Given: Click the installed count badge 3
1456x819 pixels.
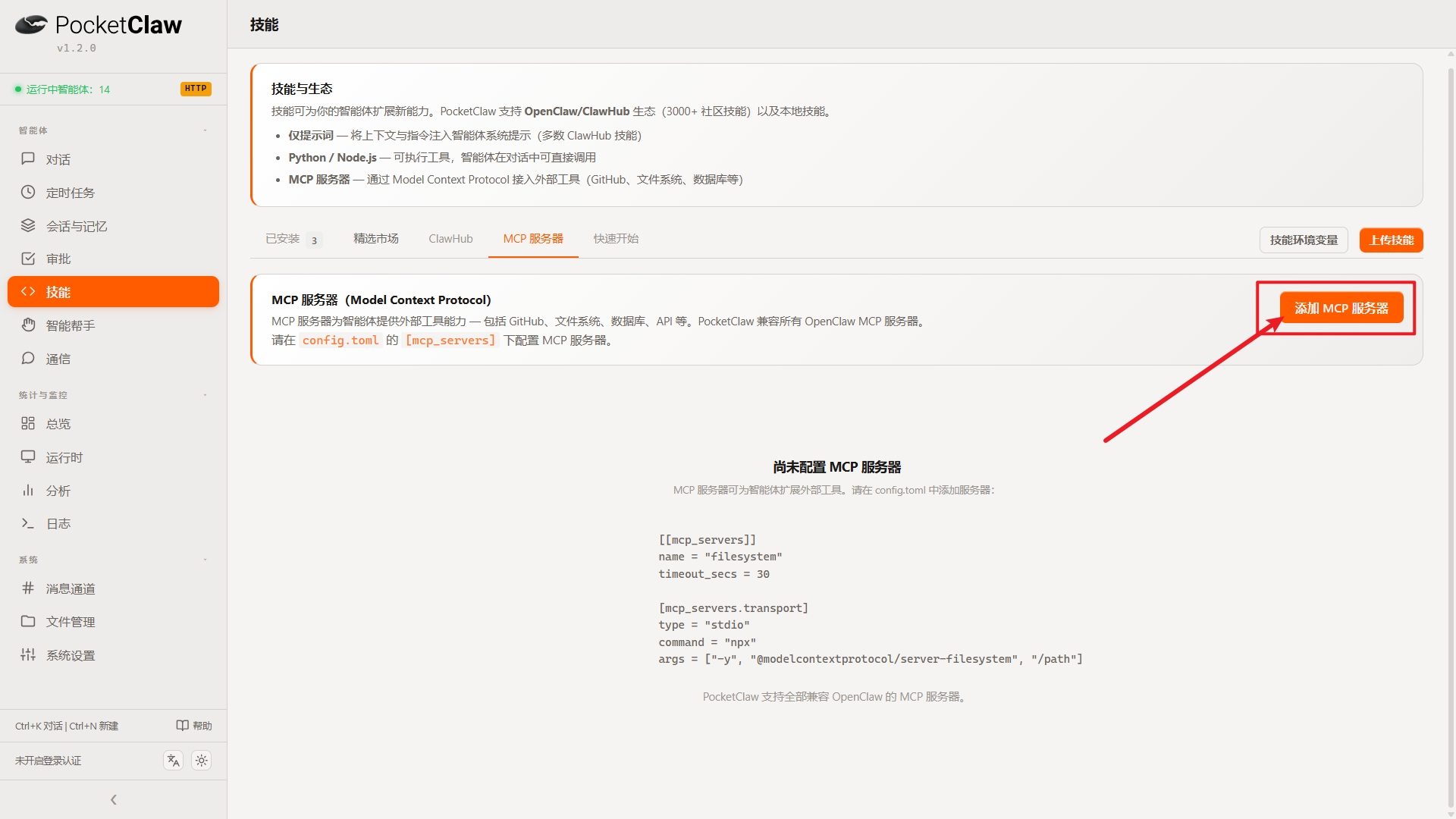Looking at the screenshot, I should click(x=314, y=240).
